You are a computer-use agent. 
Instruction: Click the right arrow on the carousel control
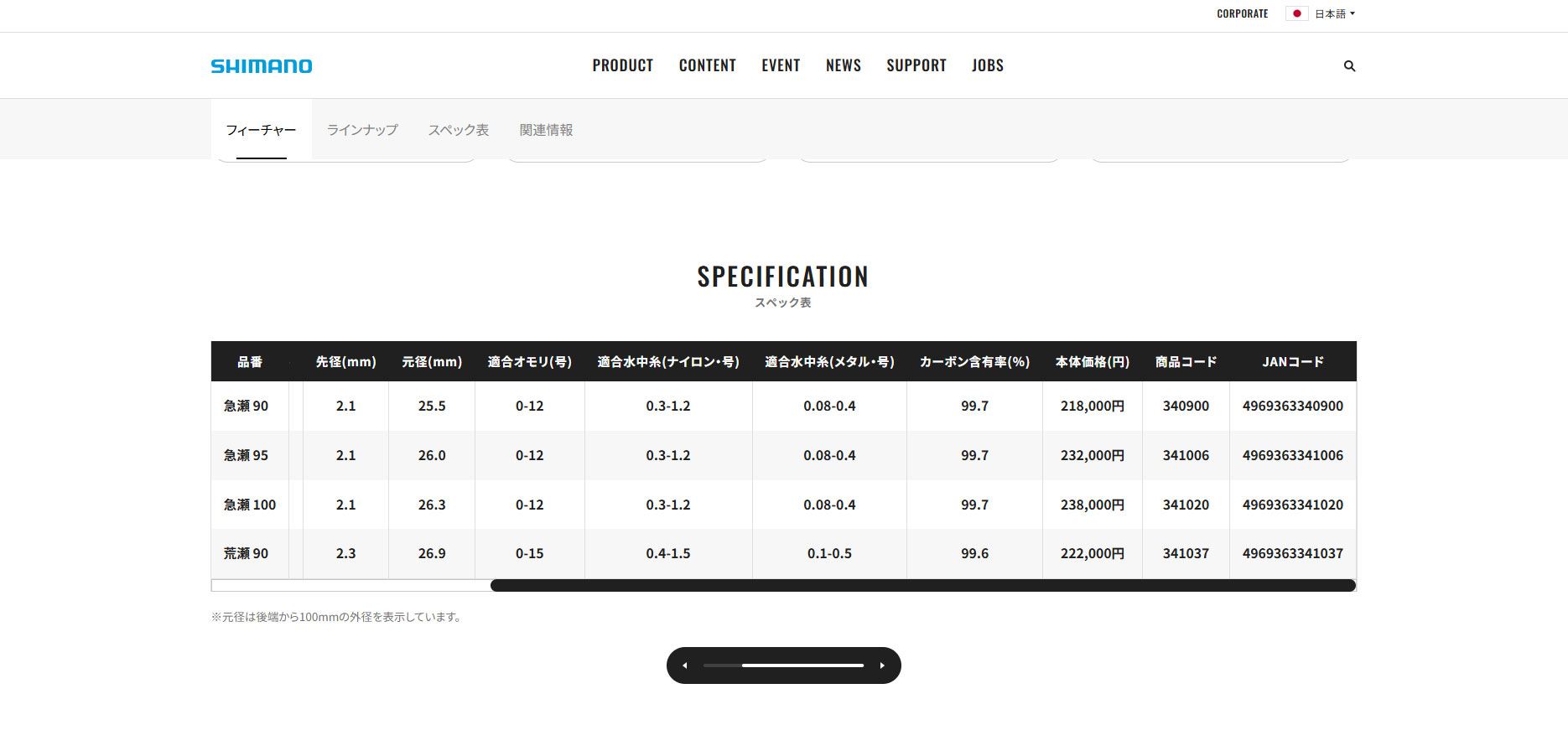pos(882,665)
